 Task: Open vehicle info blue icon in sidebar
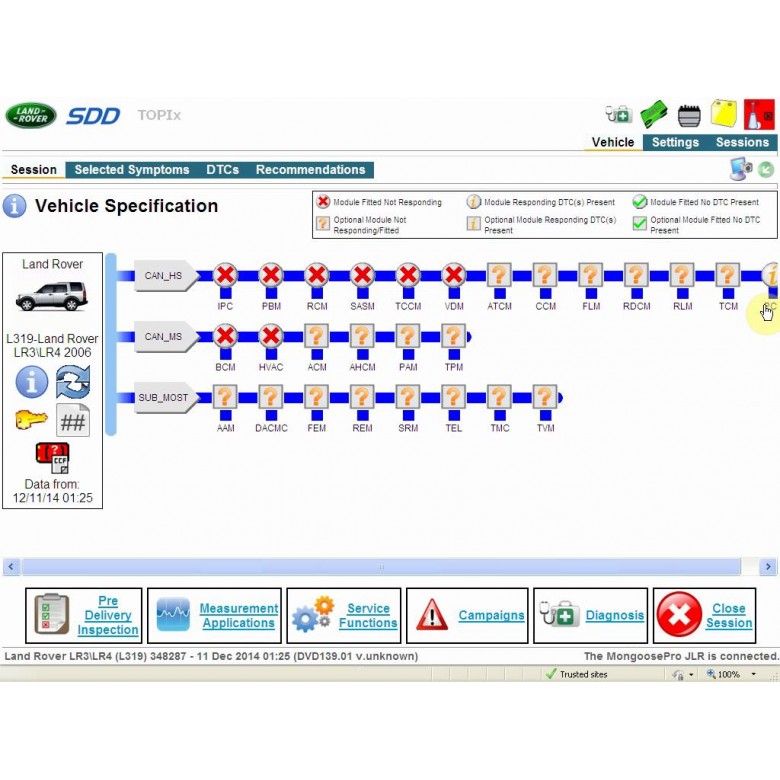(x=32, y=382)
